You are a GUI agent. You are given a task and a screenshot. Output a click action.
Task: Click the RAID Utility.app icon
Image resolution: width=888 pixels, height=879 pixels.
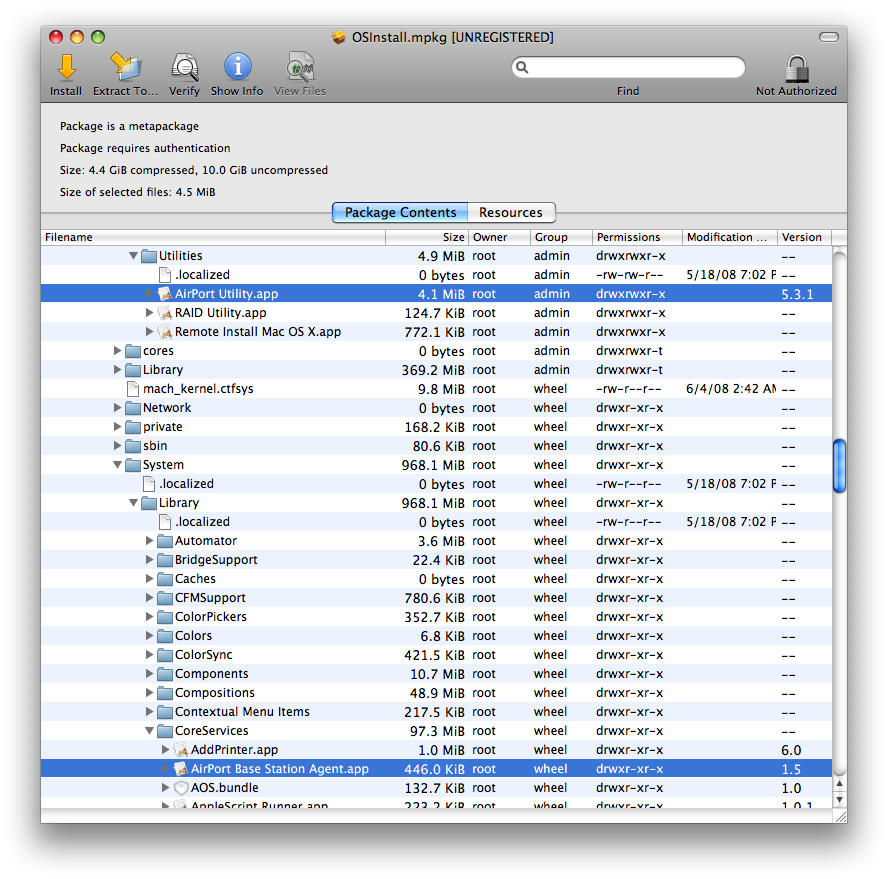(x=165, y=313)
